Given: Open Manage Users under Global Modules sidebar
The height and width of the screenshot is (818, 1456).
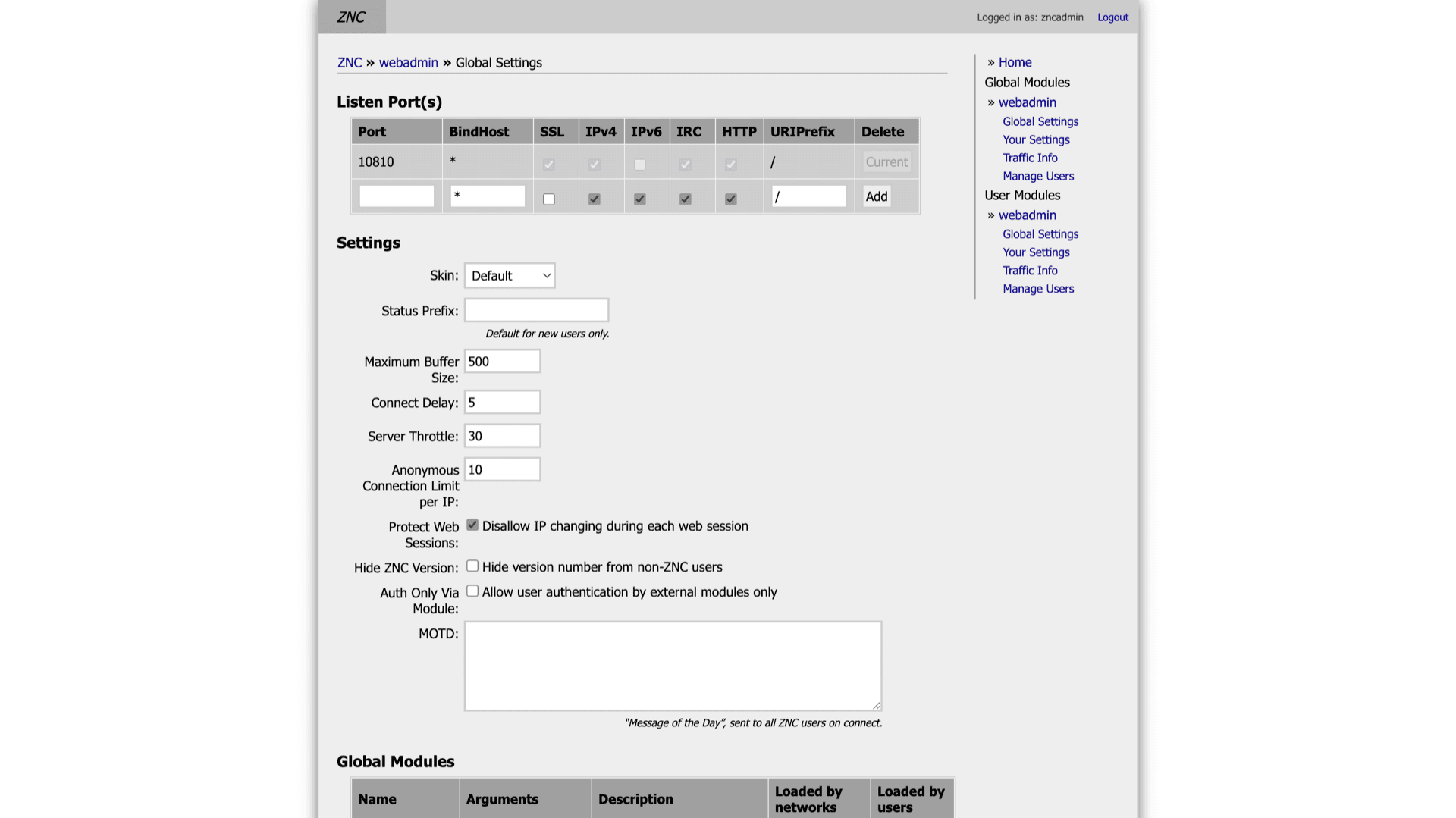Looking at the screenshot, I should pyautogui.click(x=1038, y=176).
